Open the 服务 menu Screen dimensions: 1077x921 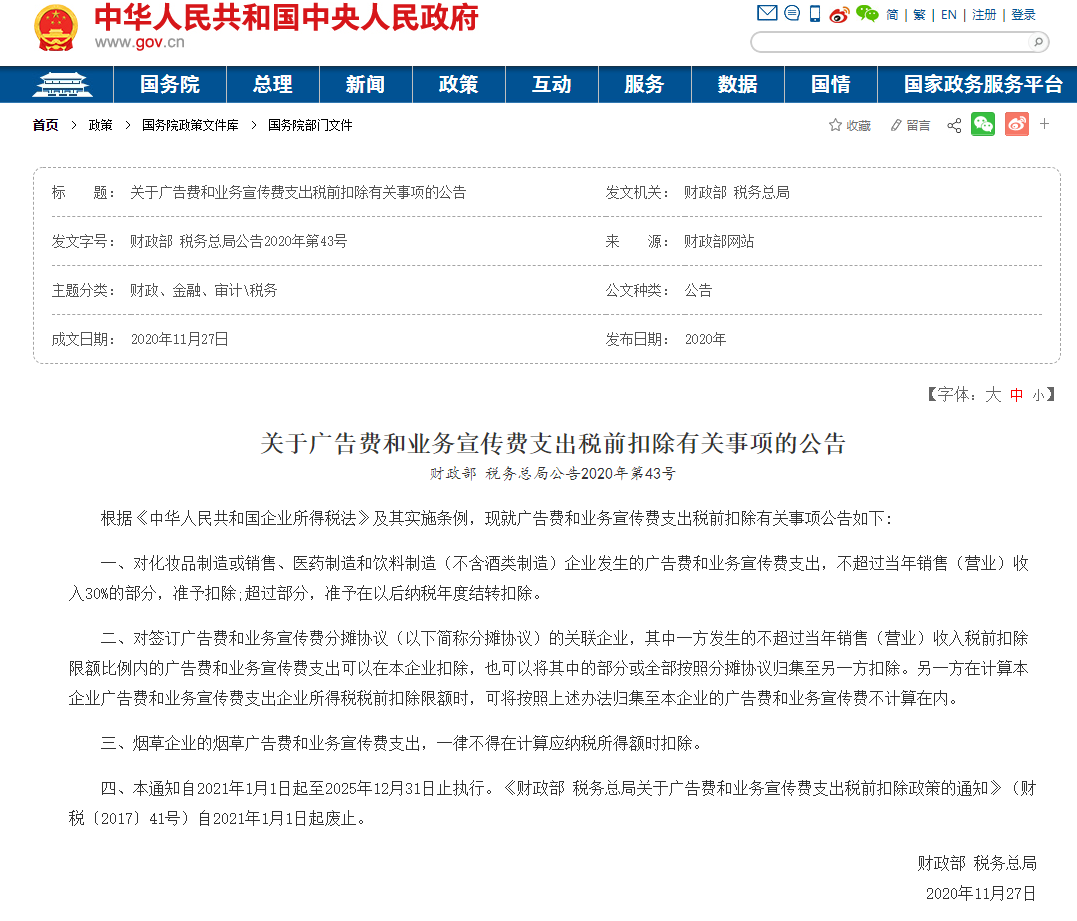coord(644,84)
